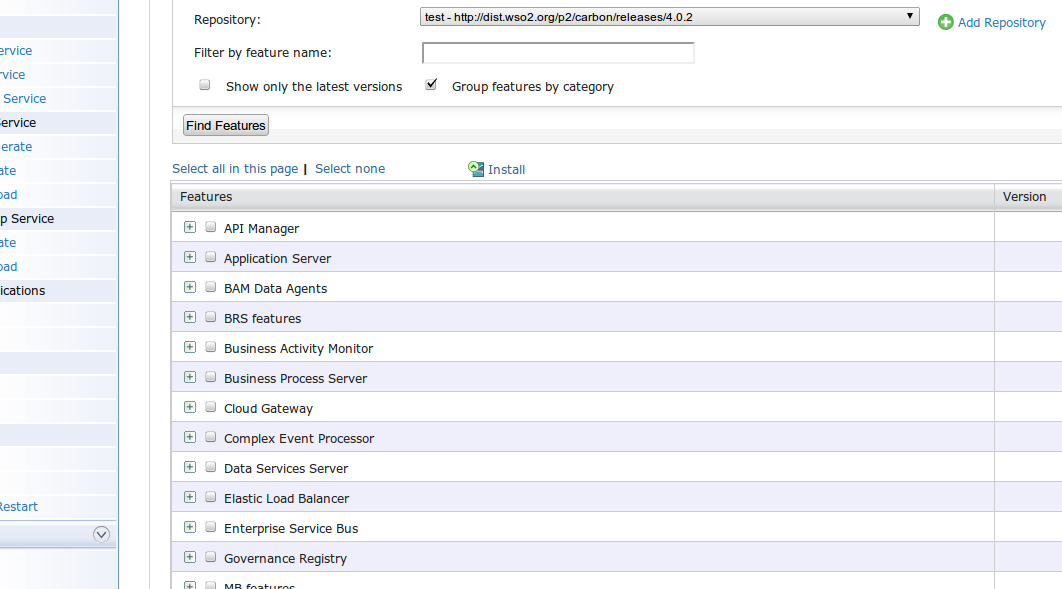
Task: Uncheck Group features by category
Action: click(431, 85)
